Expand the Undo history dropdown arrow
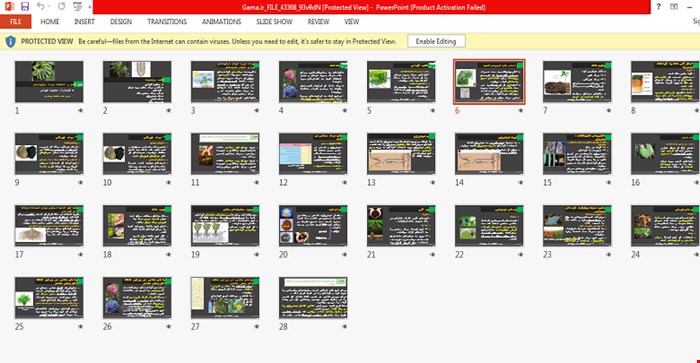The width and height of the screenshot is (700, 363). 49,7
